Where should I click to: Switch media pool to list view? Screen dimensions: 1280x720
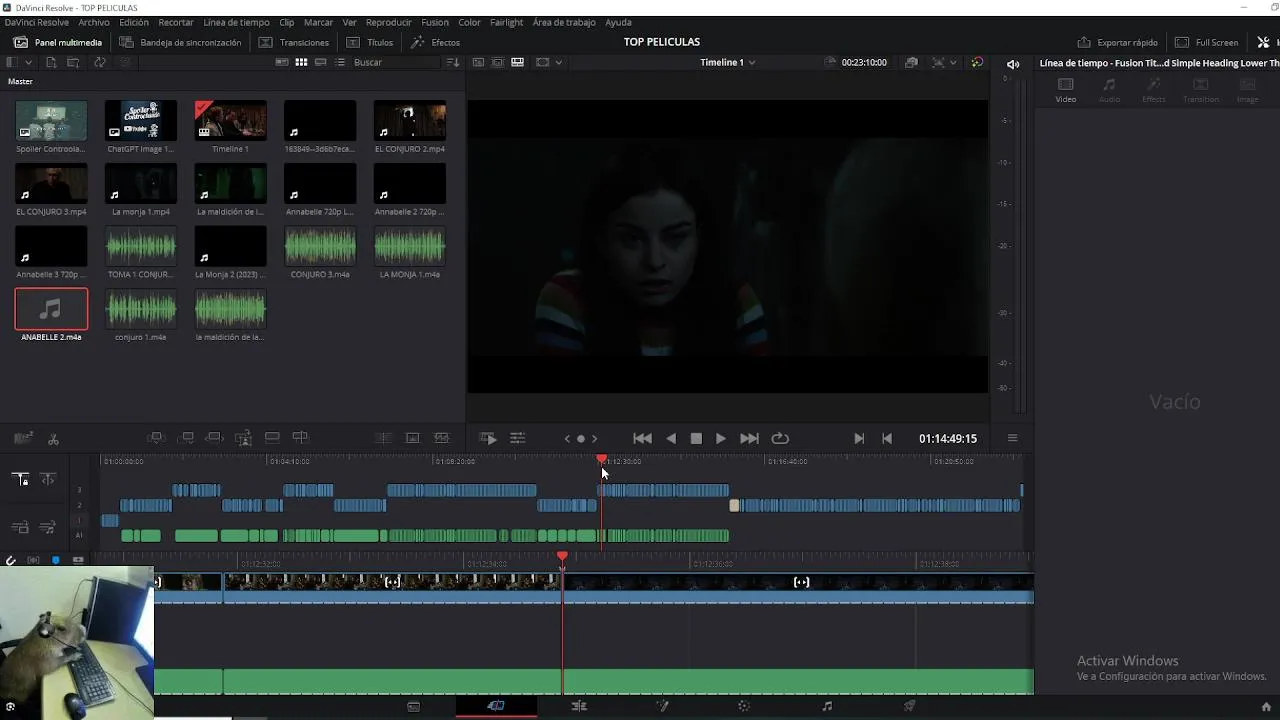tap(340, 62)
